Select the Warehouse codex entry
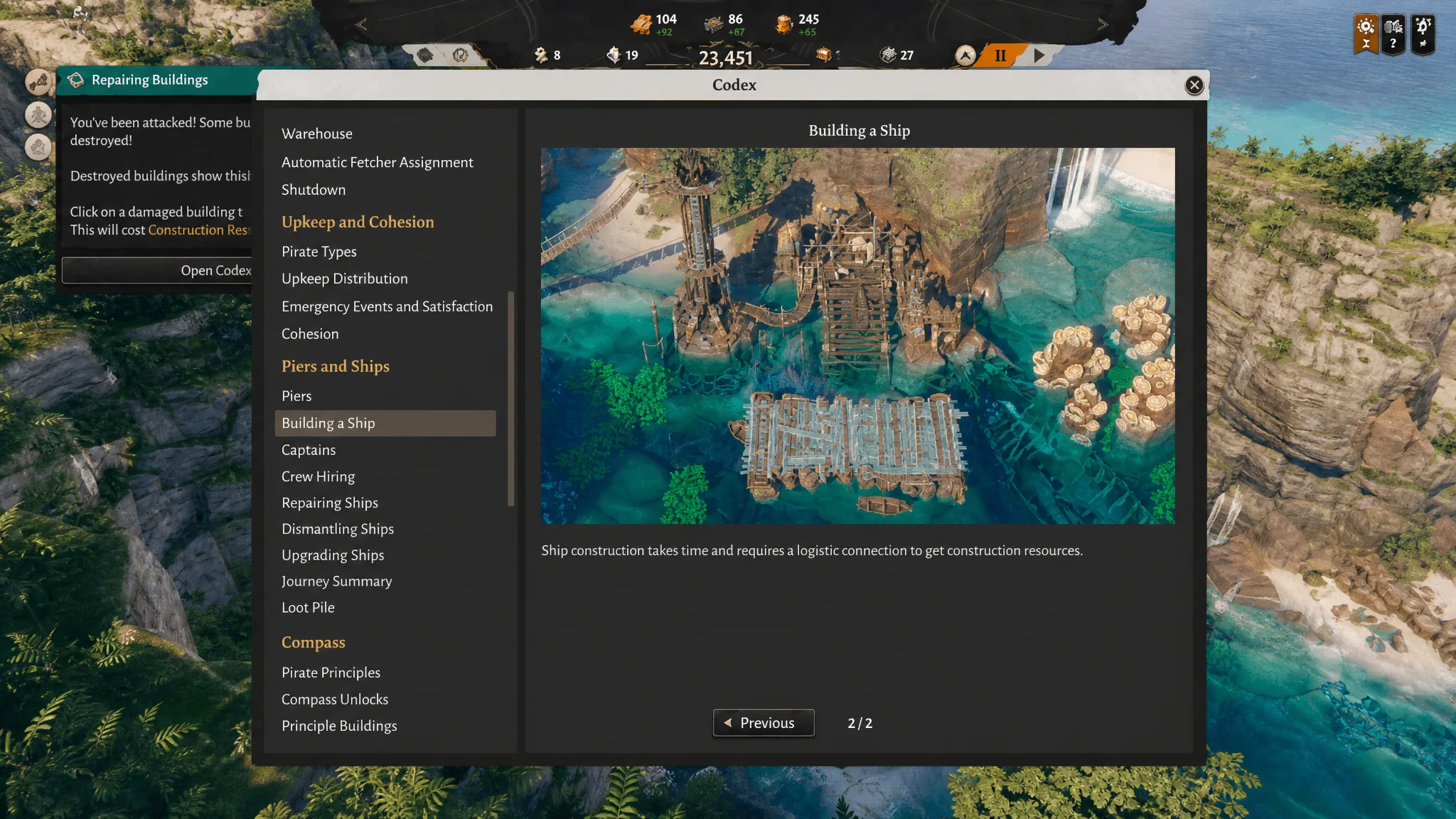The height and width of the screenshot is (819, 1456). click(x=316, y=134)
